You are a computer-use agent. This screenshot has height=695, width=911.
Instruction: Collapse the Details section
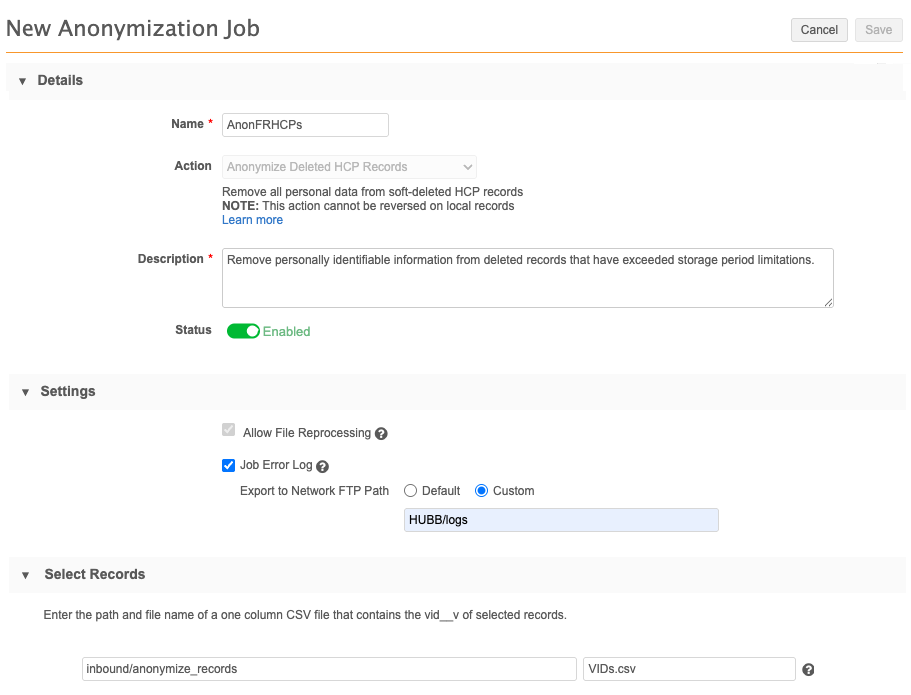(x=22, y=81)
